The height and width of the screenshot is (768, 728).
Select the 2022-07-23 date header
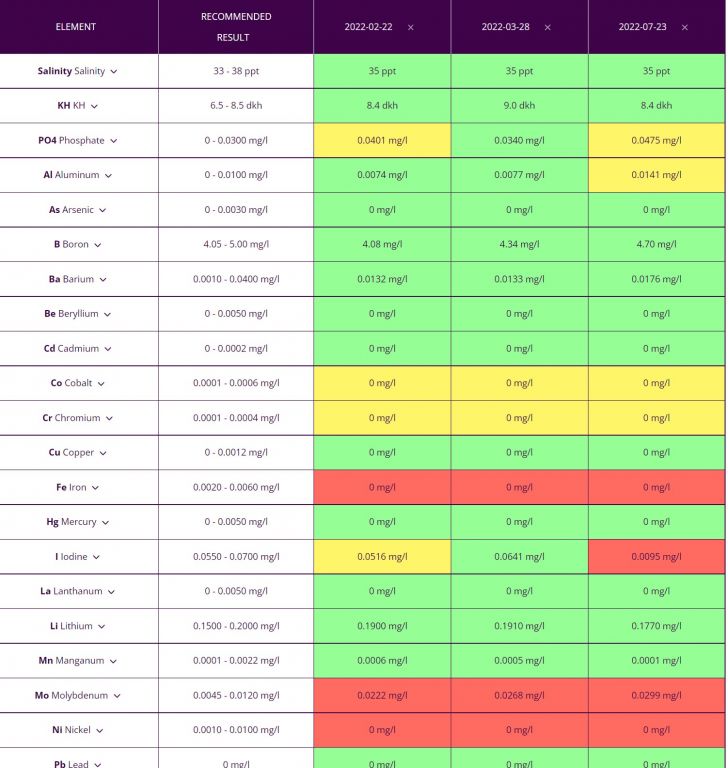644,27
